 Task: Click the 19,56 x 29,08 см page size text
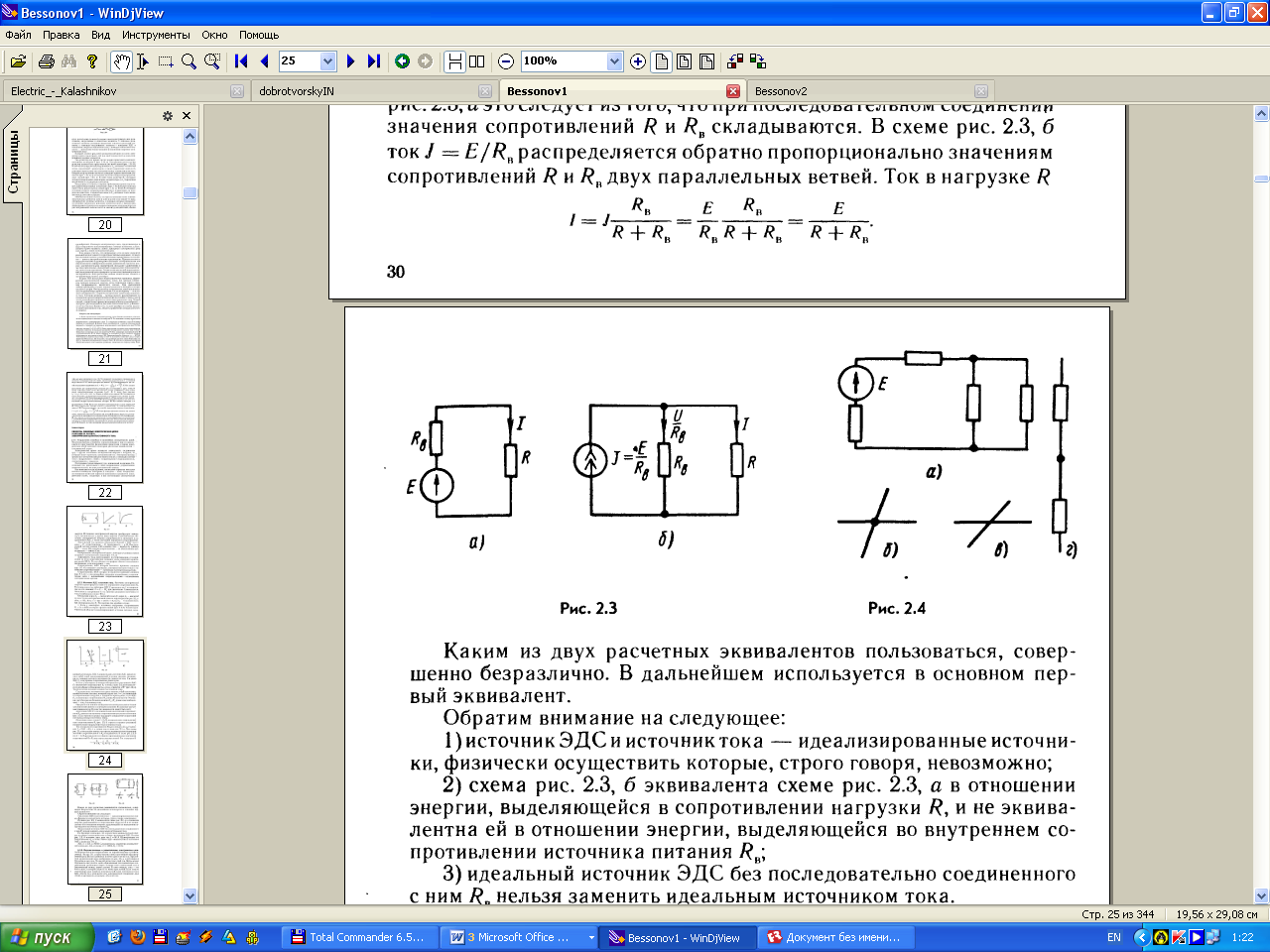point(1216,914)
